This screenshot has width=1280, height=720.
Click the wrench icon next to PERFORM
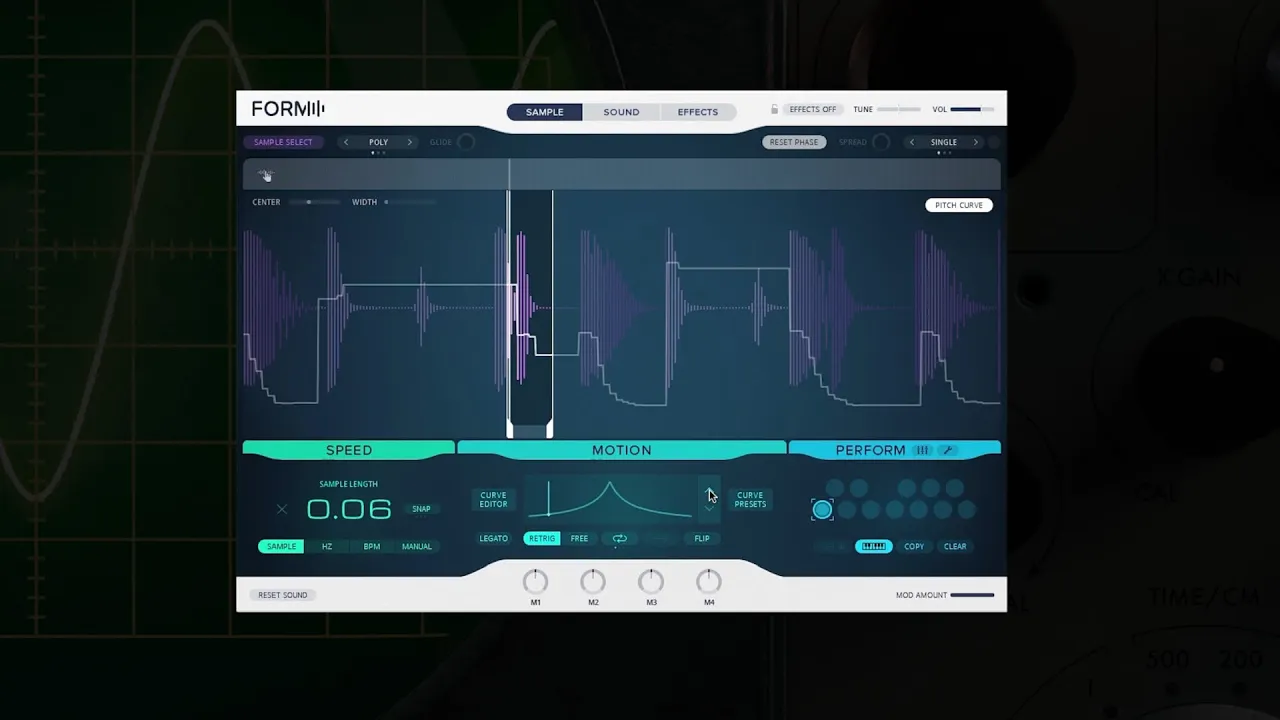pyautogui.click(x=948, y=450)
